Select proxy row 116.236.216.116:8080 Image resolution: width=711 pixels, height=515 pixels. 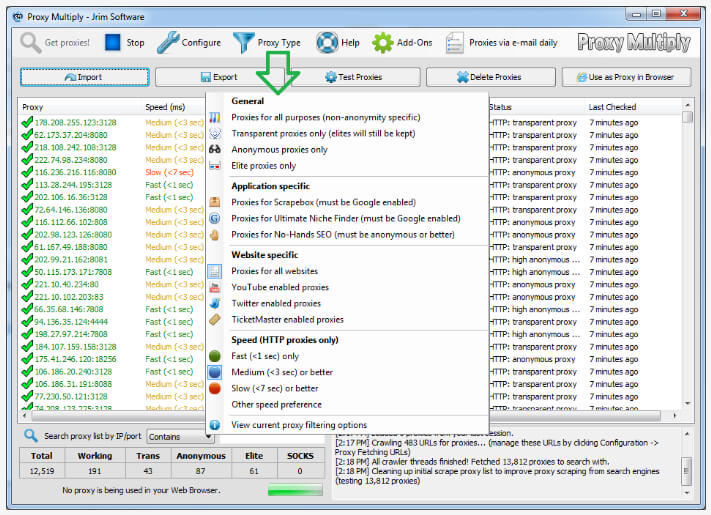click(x=75, y=172)
